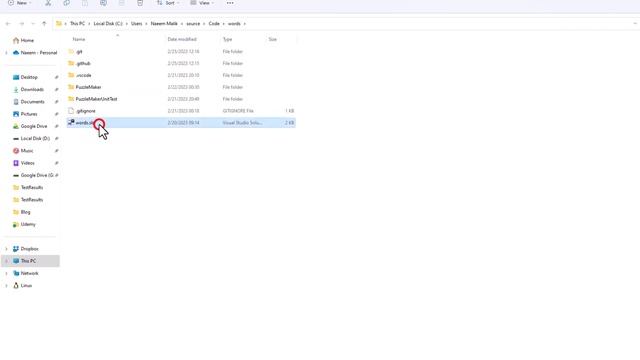Select Code in the breadcrumb path
Viewport: 640px width, 360px height.
click(x=214, y=24)
